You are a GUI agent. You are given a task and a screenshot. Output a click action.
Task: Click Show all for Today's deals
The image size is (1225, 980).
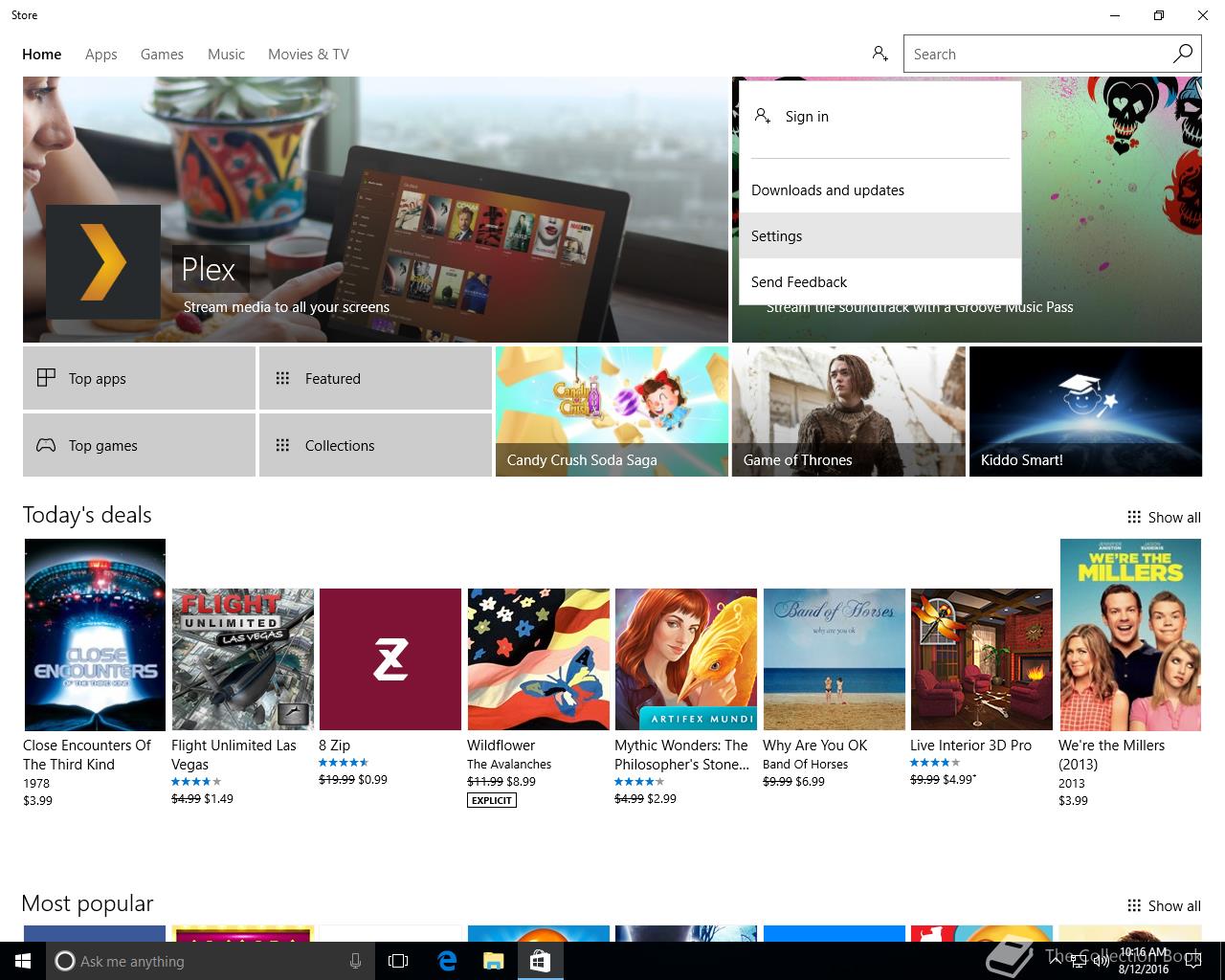(1164, 517)
